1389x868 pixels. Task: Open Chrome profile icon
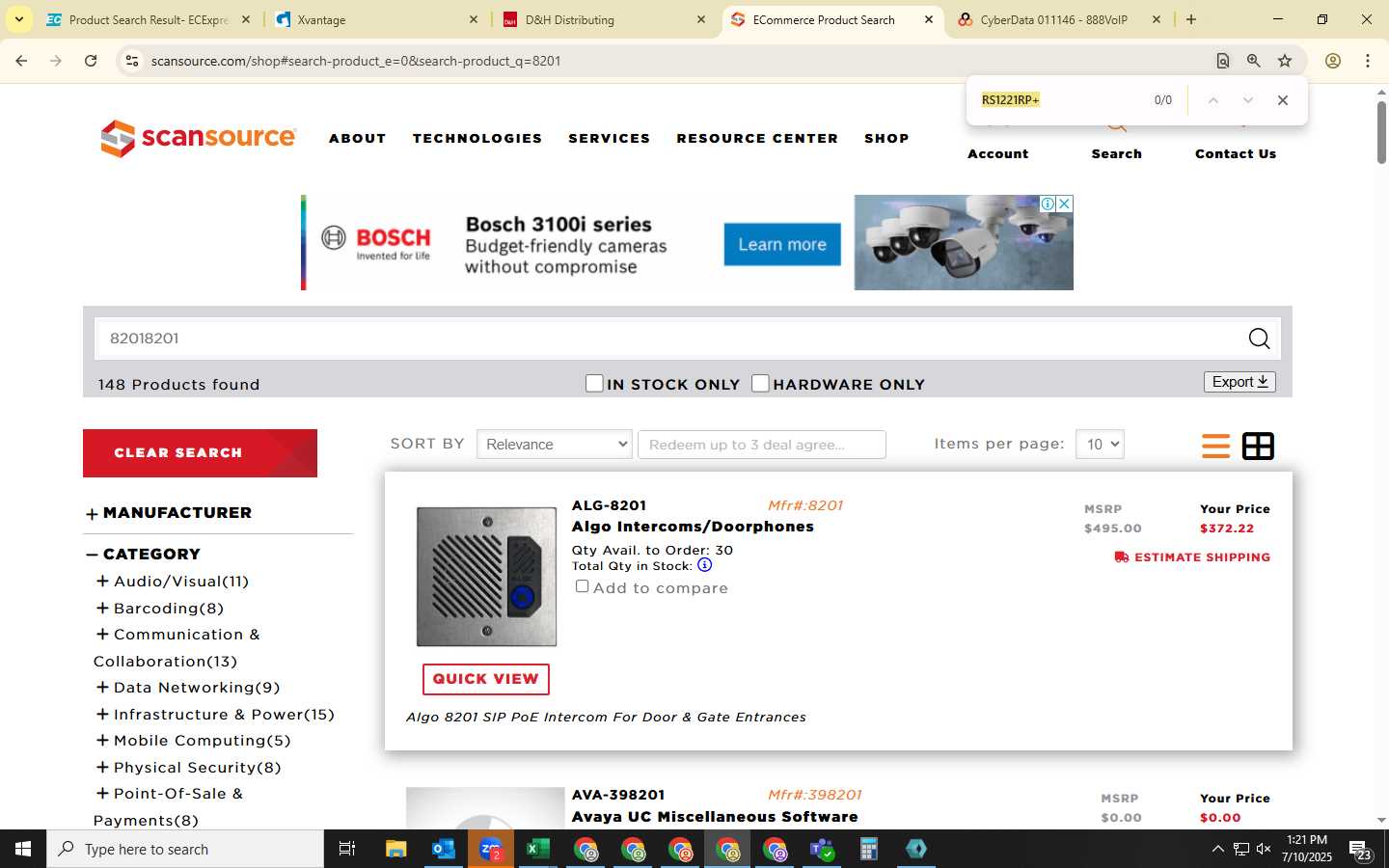pyautogui.click(x=1333, y=61)
